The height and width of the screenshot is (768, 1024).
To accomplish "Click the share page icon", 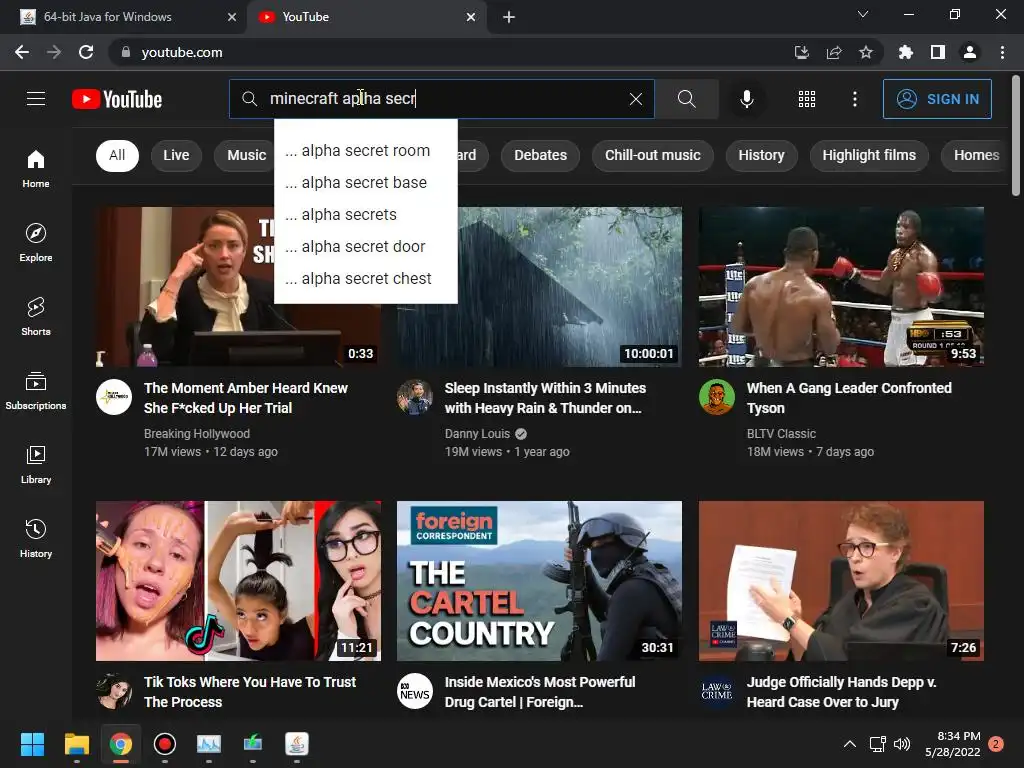I will click(x=834, y=52).
